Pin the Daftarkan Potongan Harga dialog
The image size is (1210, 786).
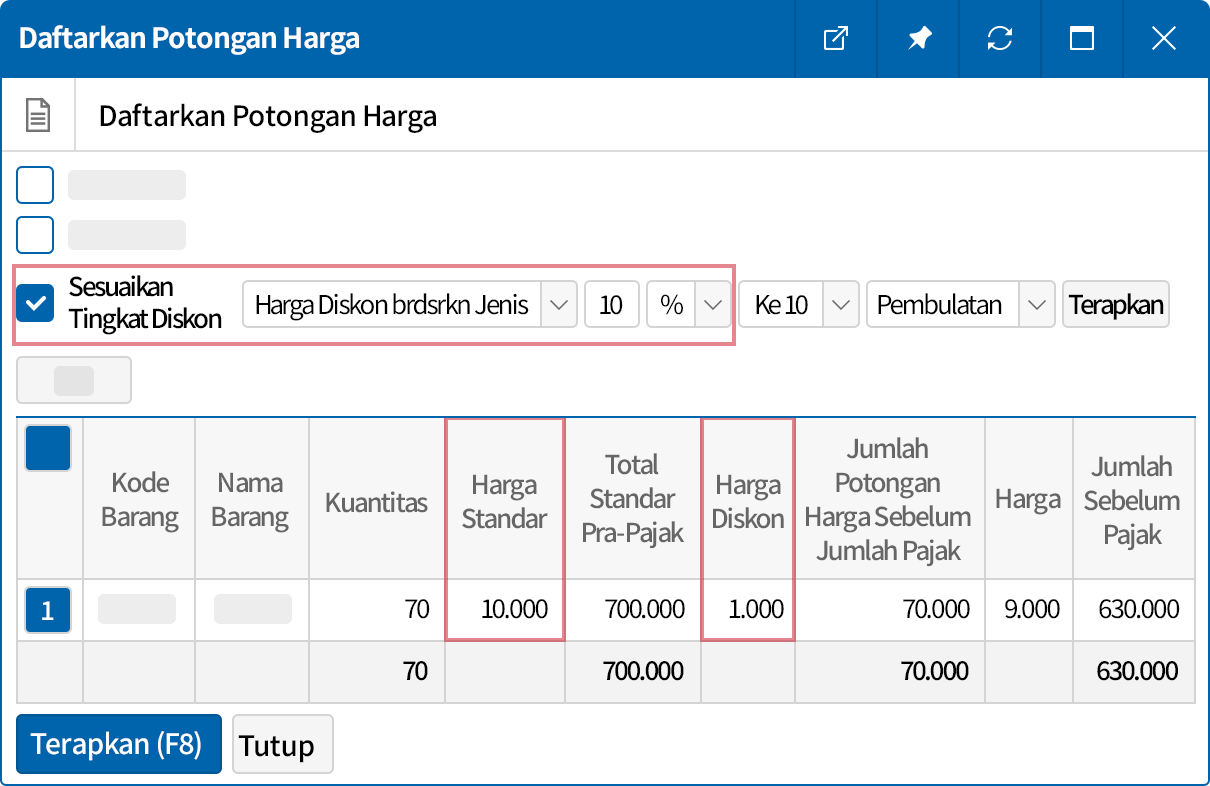coord(919,39)
